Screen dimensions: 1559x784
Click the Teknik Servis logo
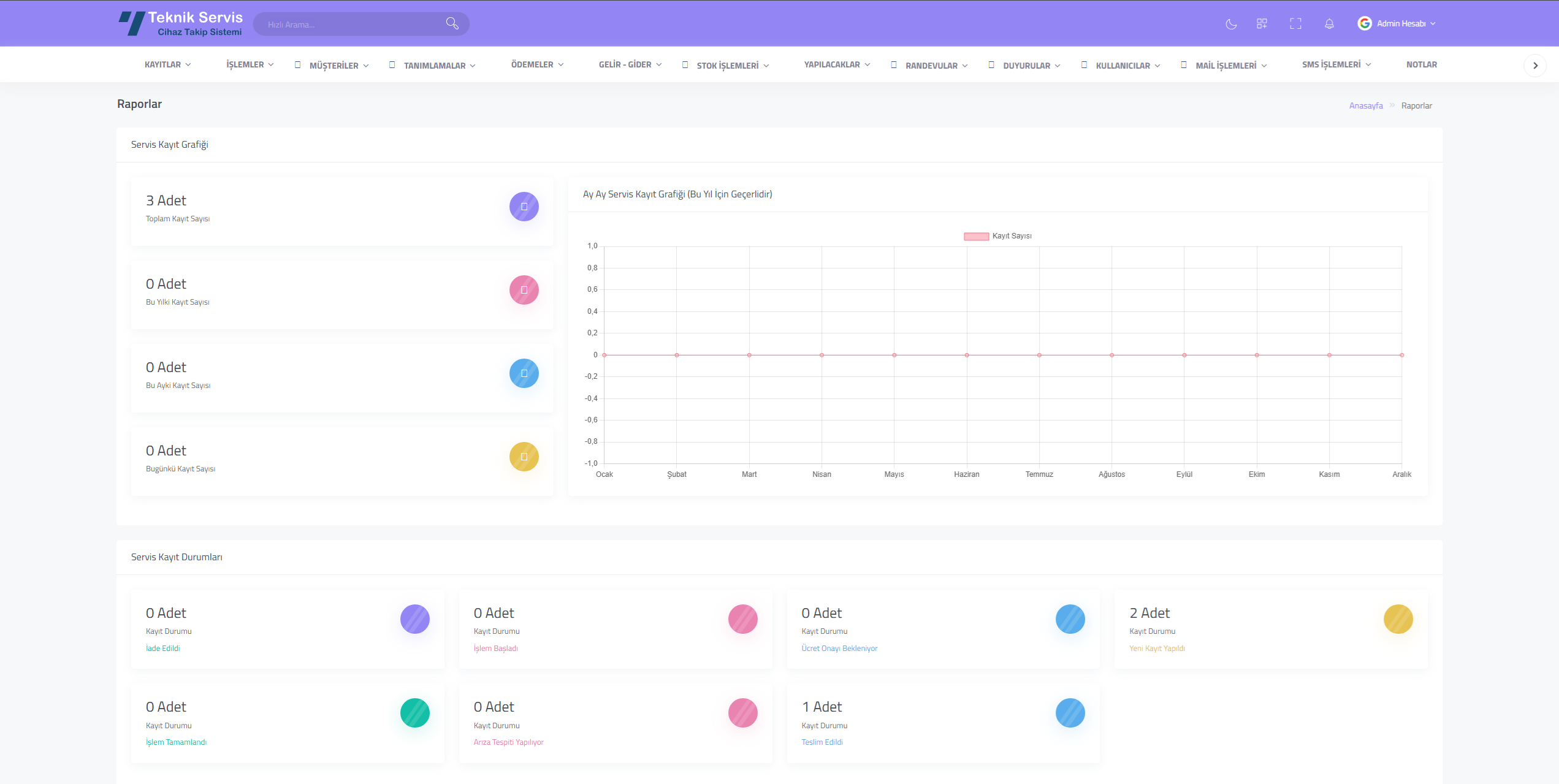(181, 24)
